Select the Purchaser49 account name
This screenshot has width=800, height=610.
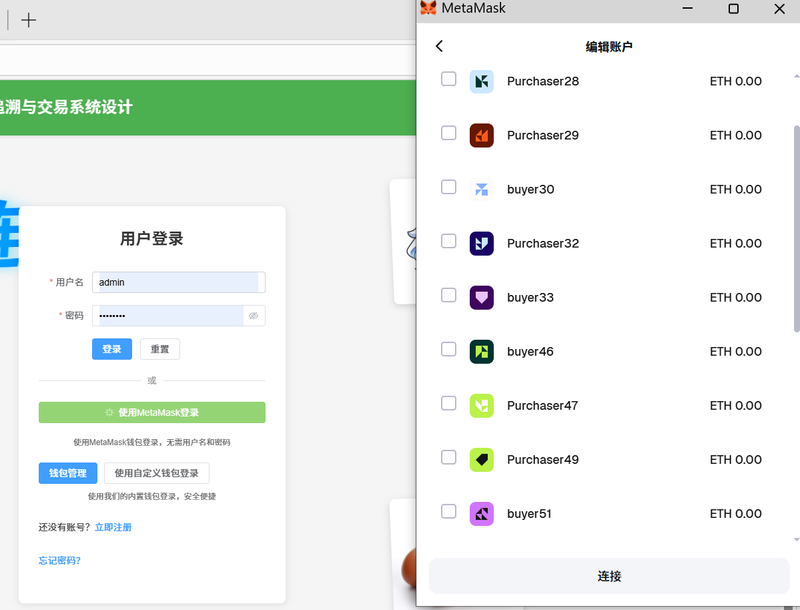pos(543,460)
